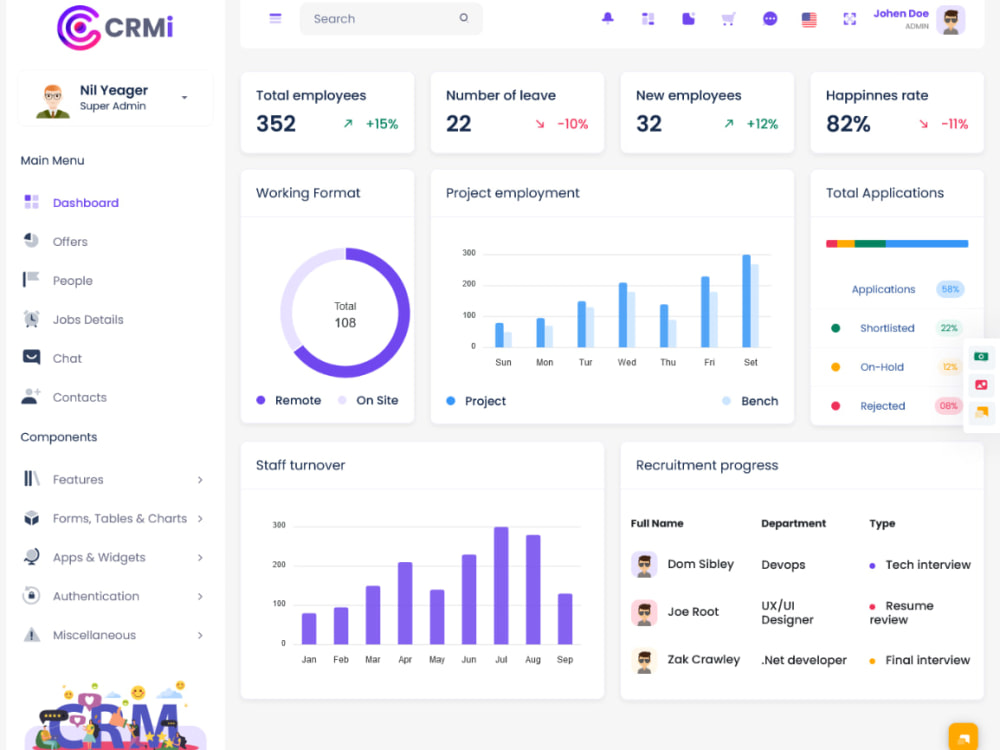Click the Apps & Widgets globe icon

tap(31, 556)
